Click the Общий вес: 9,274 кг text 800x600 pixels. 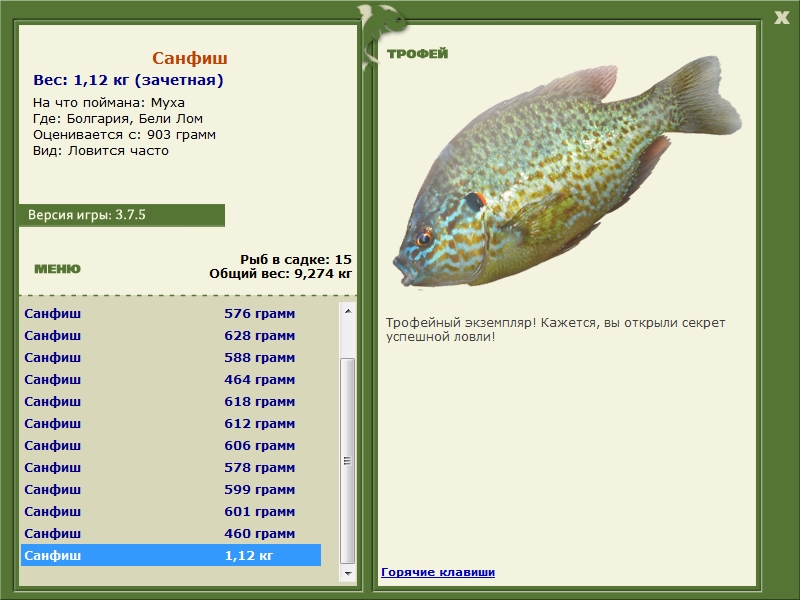[x=281, y=274]
